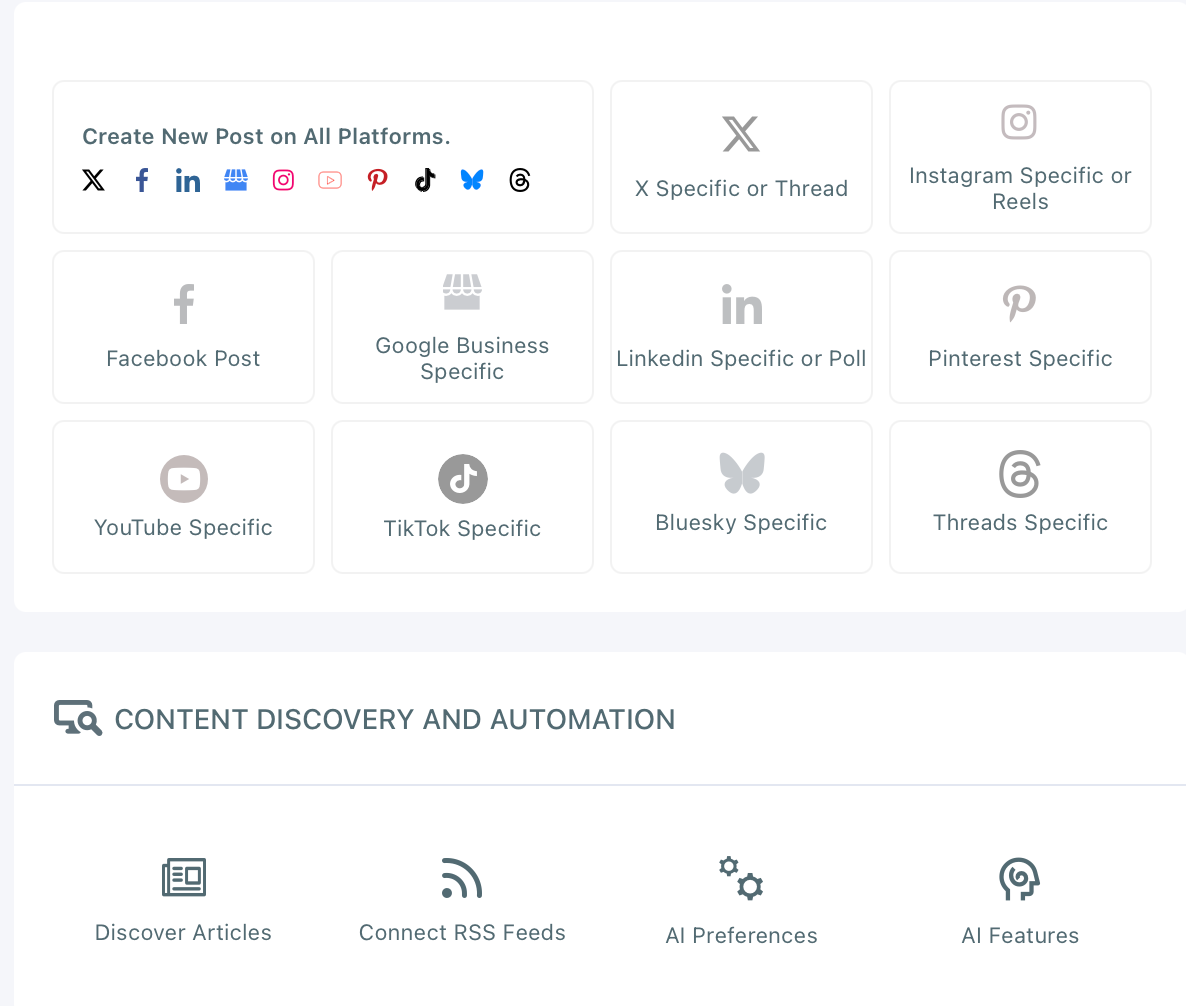Create a Facebook Post

[x=183, y=327]
